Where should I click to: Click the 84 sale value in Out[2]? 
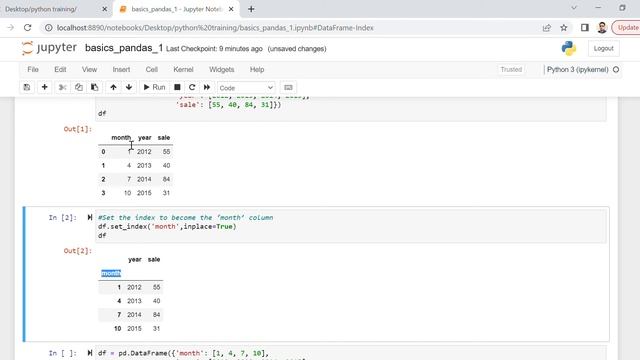point(156,315)
